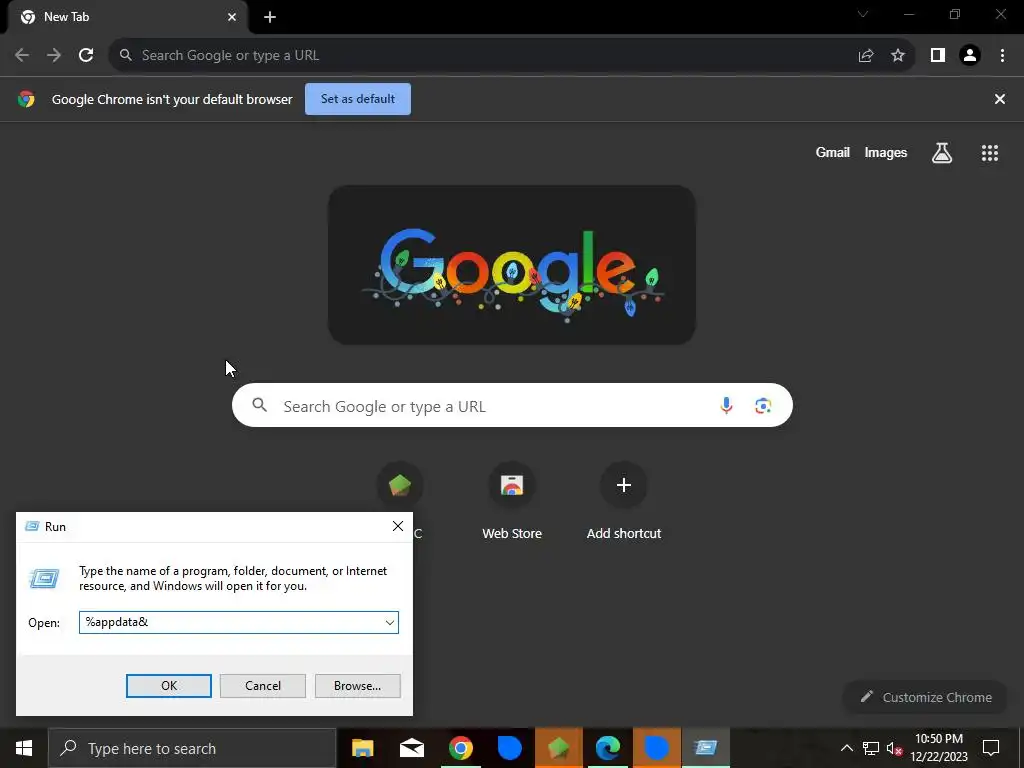Open clock and calendar flyout
This screenshot has height=768, width=1024.
click(939, 748)
